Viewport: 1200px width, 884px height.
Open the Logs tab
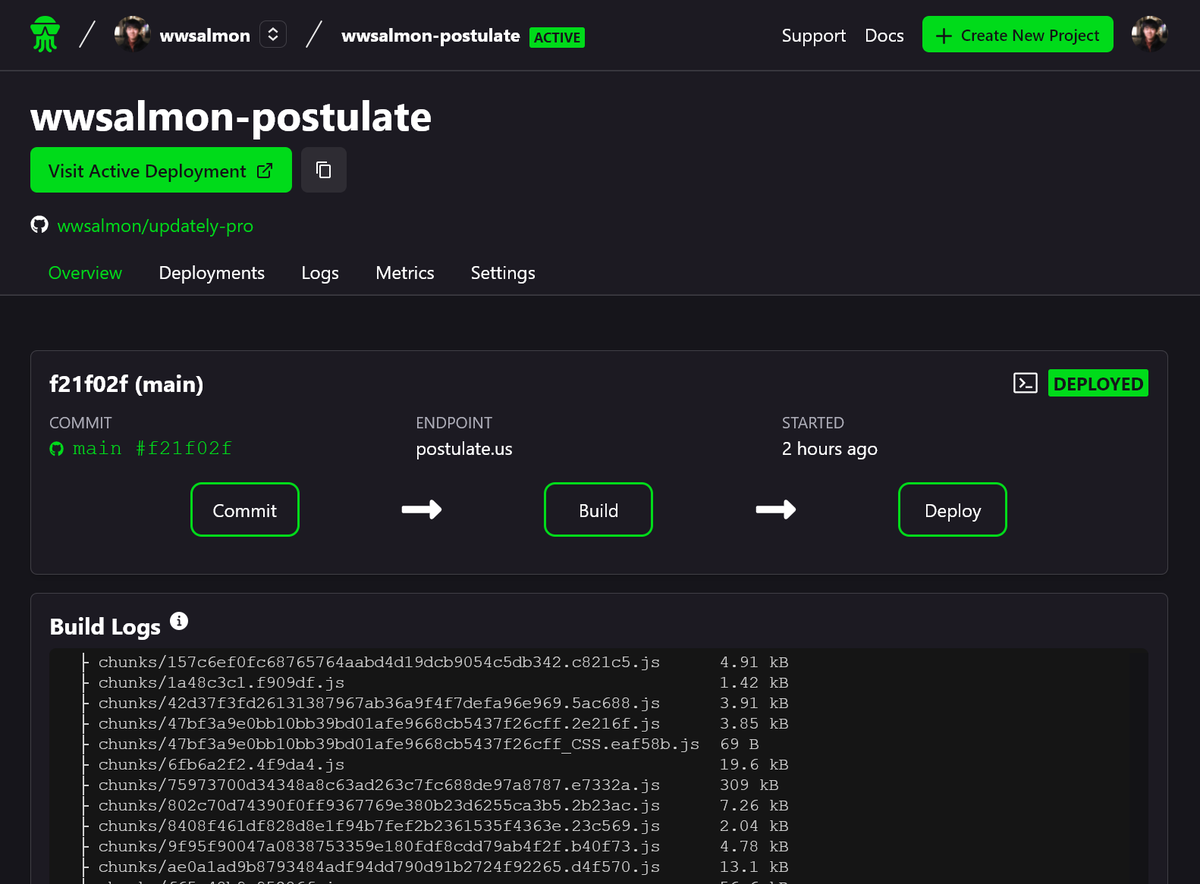pyautogui.click(x=320, y=273)
